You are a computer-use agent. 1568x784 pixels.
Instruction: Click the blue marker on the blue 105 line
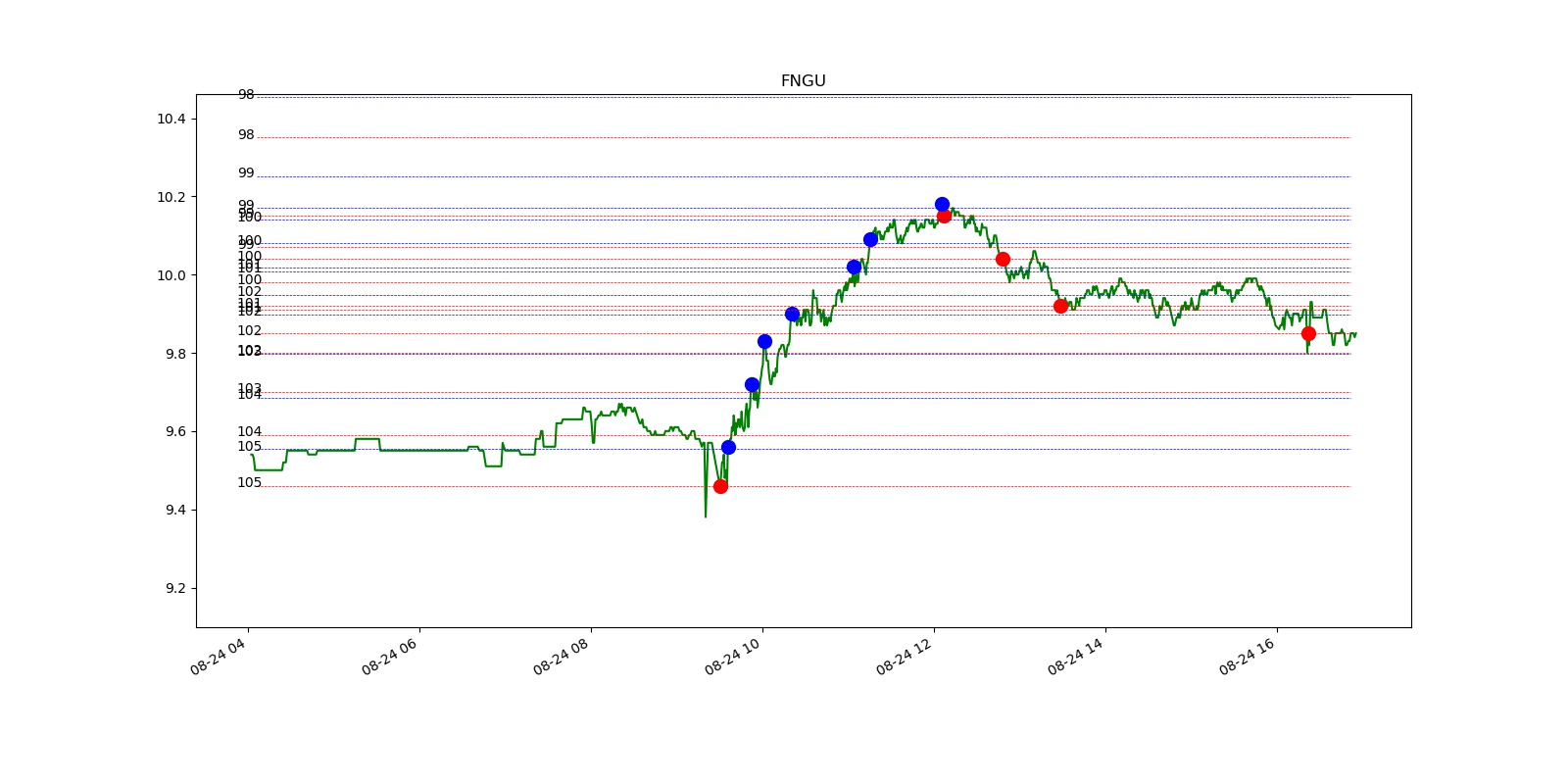[728, 447]
